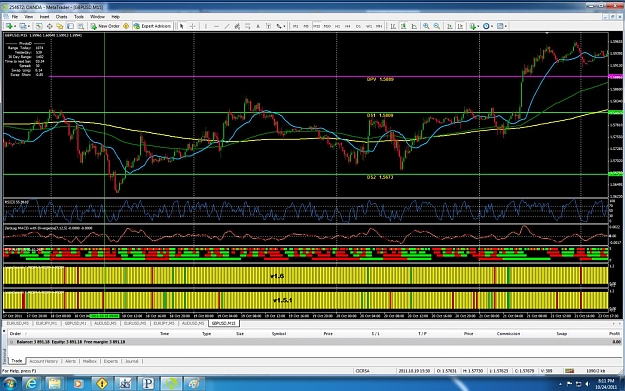Viewport: 625px width, 391px height.
Task: Select the Horizontal Line drawing tool
Action: pos(216,26)
